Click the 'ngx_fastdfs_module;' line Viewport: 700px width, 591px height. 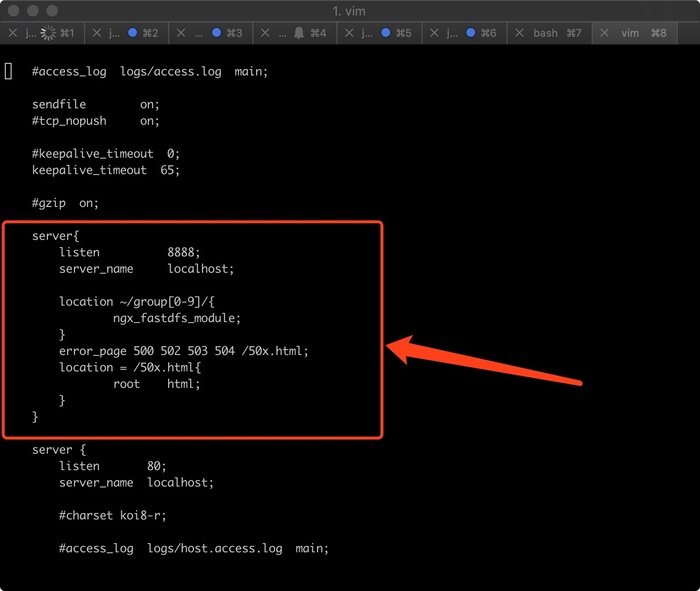click(177, 318)
